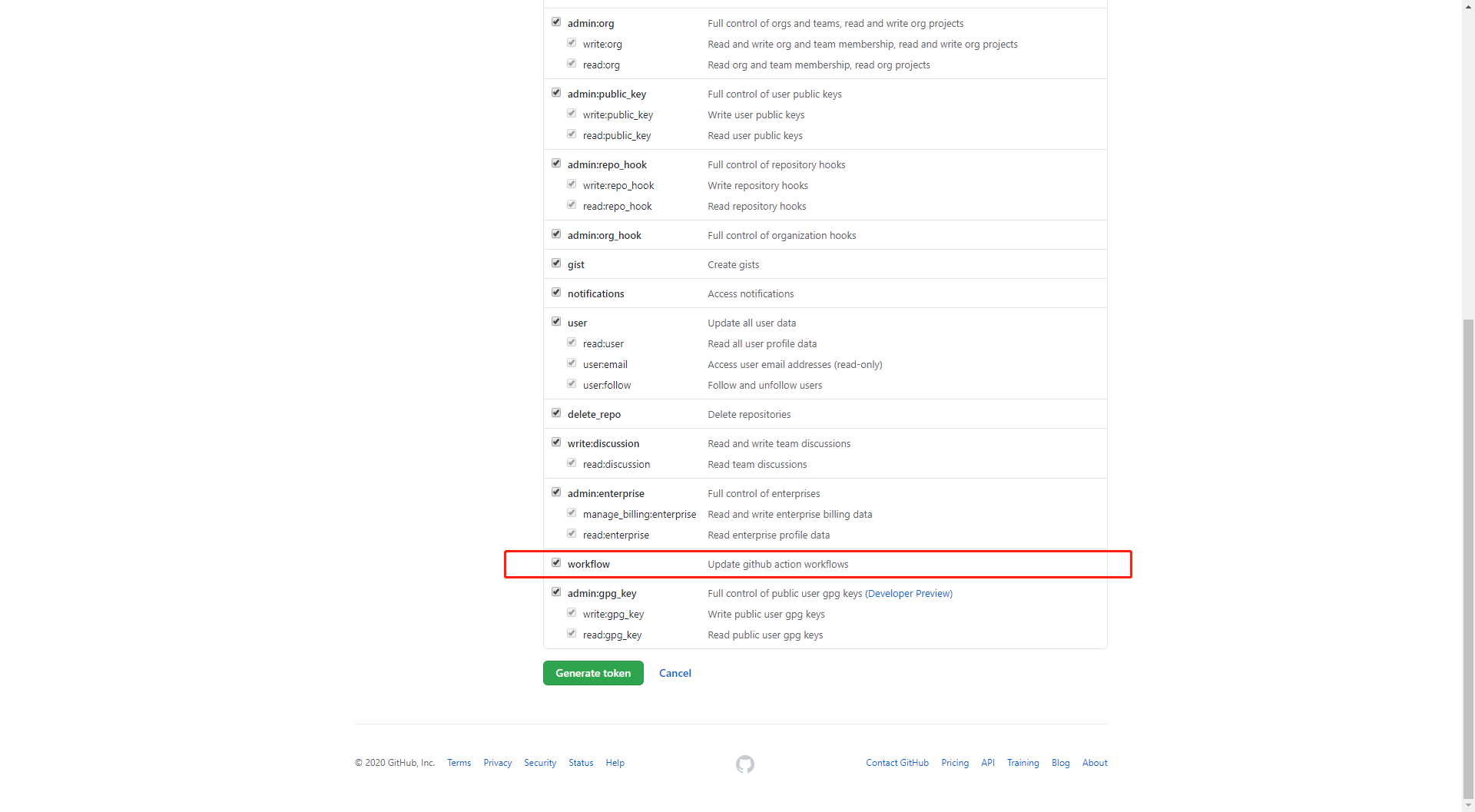The width and height of the screenshot is (1475, 812).
Task: Open the Developer Preview link
Action: point(909,593)
